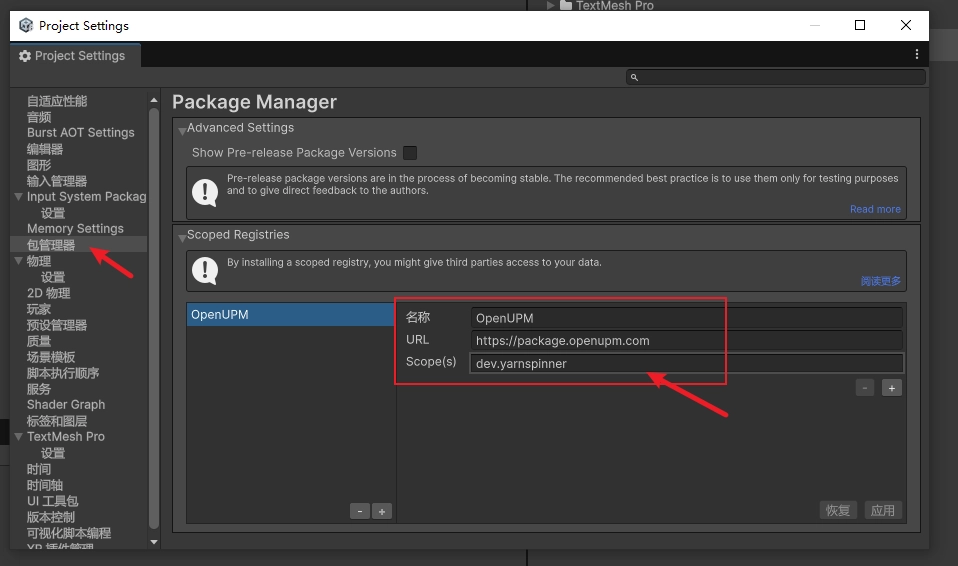Screen dimensions: 958x566
Task: Focus the settings search field
Action: [776, 77]
